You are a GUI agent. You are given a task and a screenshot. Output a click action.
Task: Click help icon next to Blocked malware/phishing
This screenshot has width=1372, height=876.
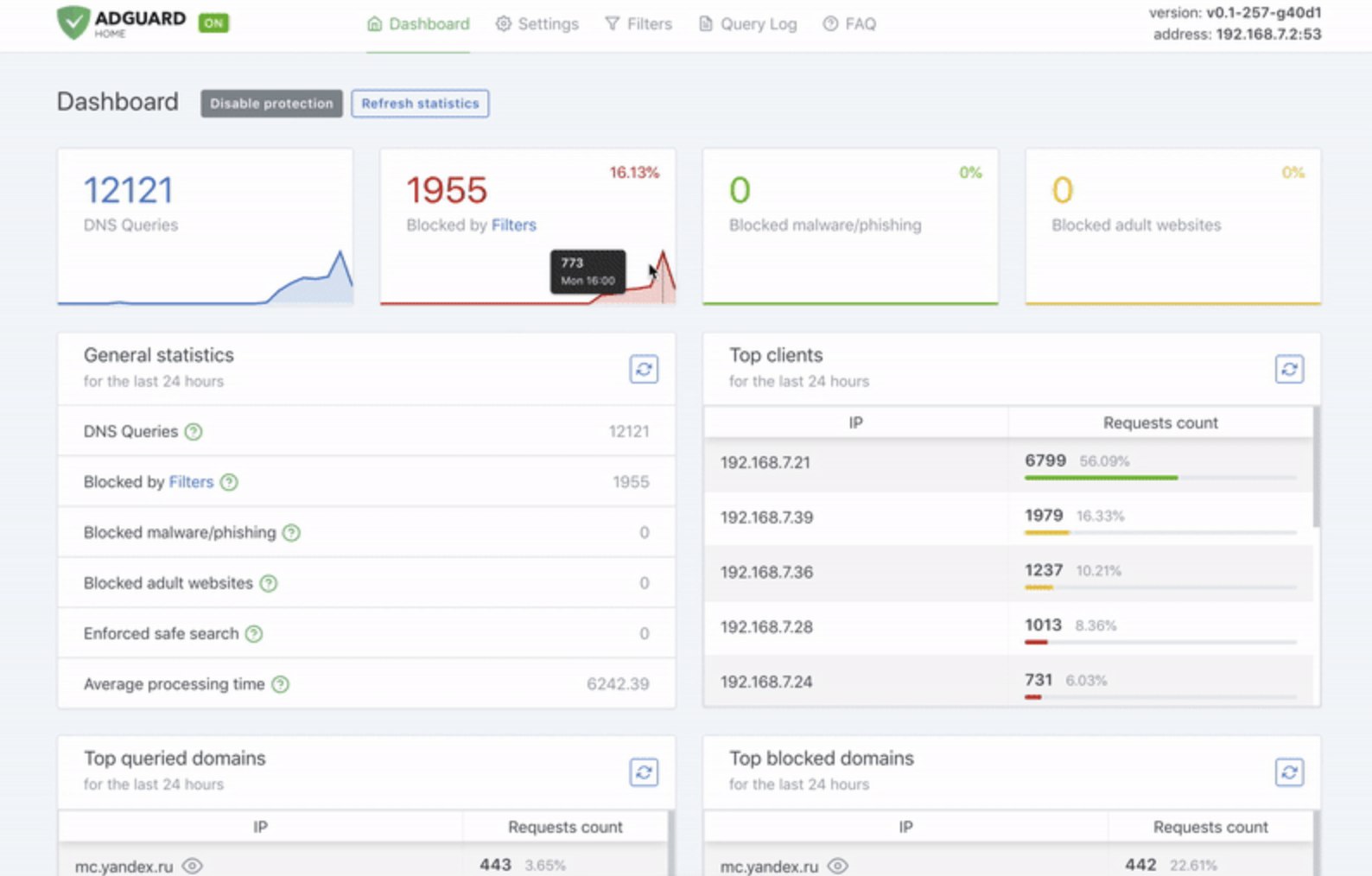tap(292, 533)
